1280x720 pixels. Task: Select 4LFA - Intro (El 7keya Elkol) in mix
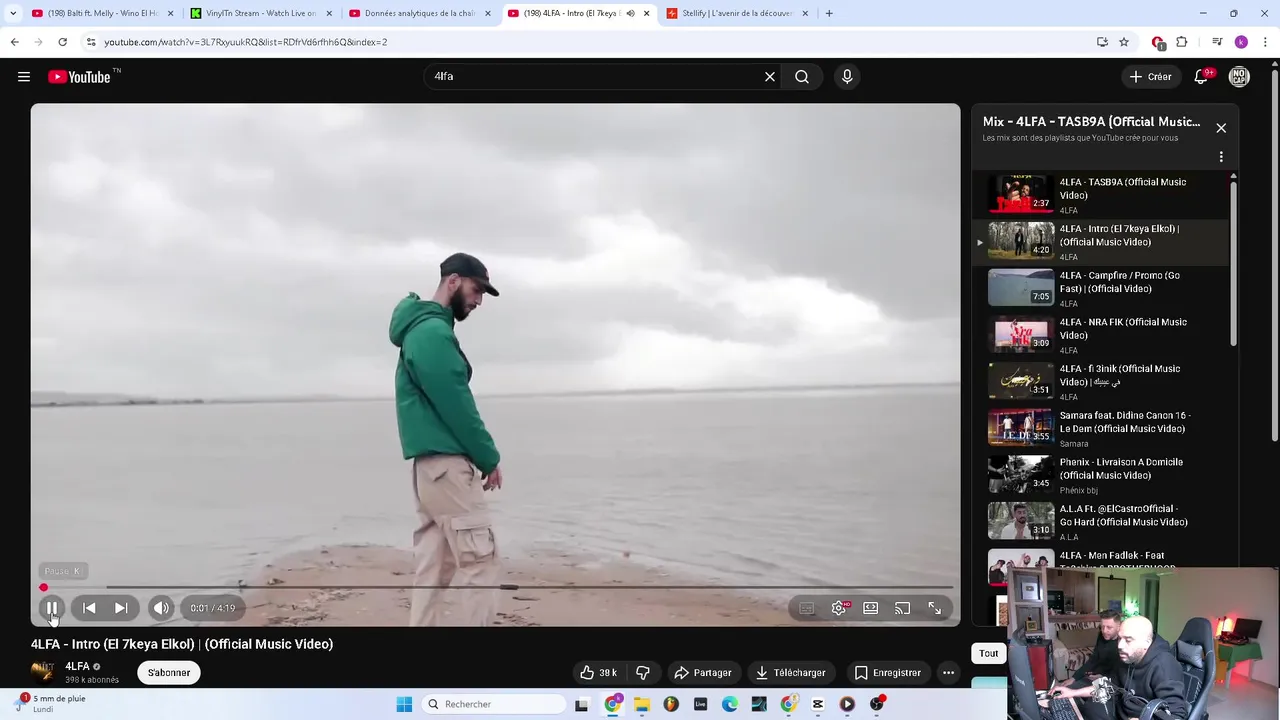click(x=1100, y=242)
